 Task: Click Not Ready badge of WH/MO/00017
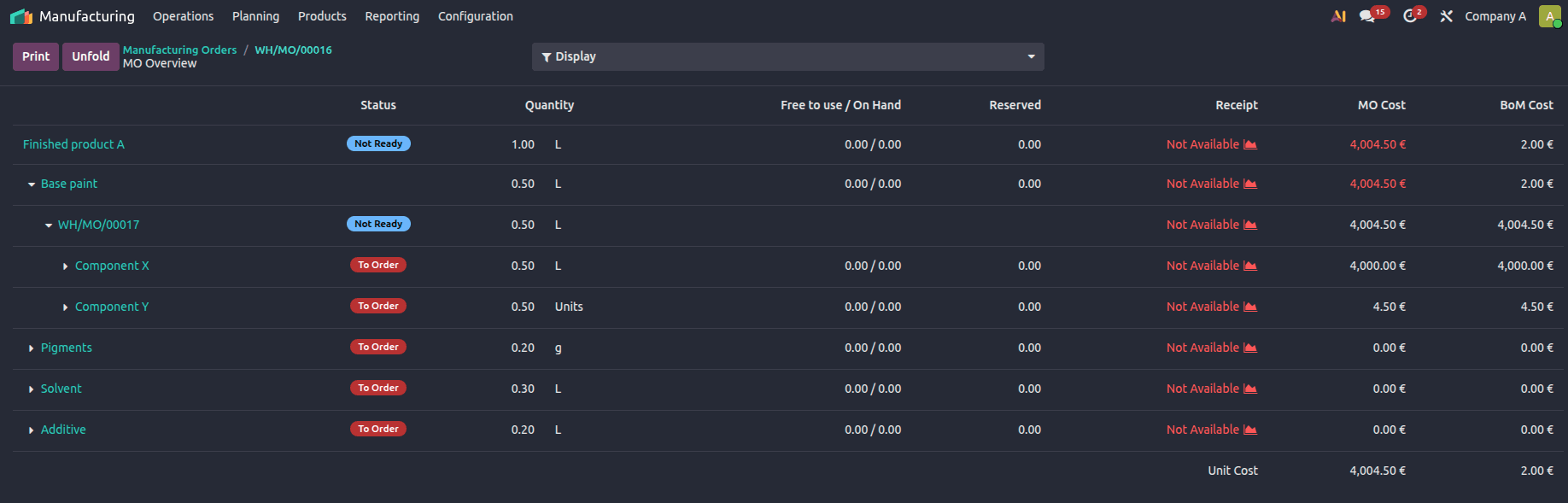pos(378,224)
